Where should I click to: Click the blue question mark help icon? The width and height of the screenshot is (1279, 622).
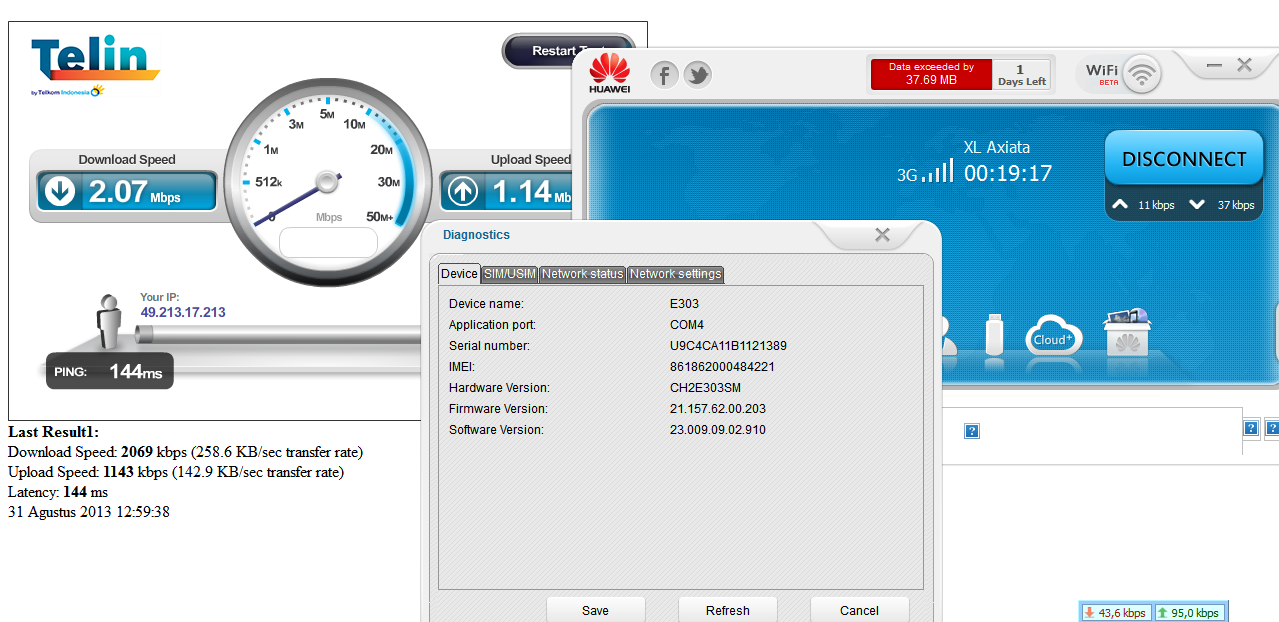(970, 431)
